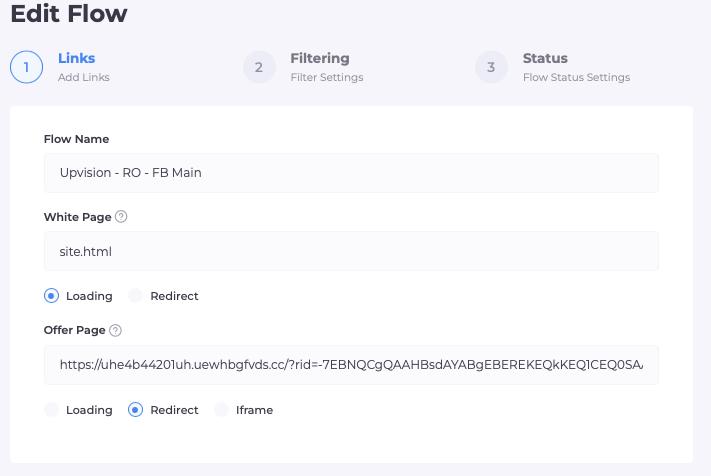Click the Flow Status Settings subtitle
Viewport: 711px width, 476px height.
click(x=576, y=78)
